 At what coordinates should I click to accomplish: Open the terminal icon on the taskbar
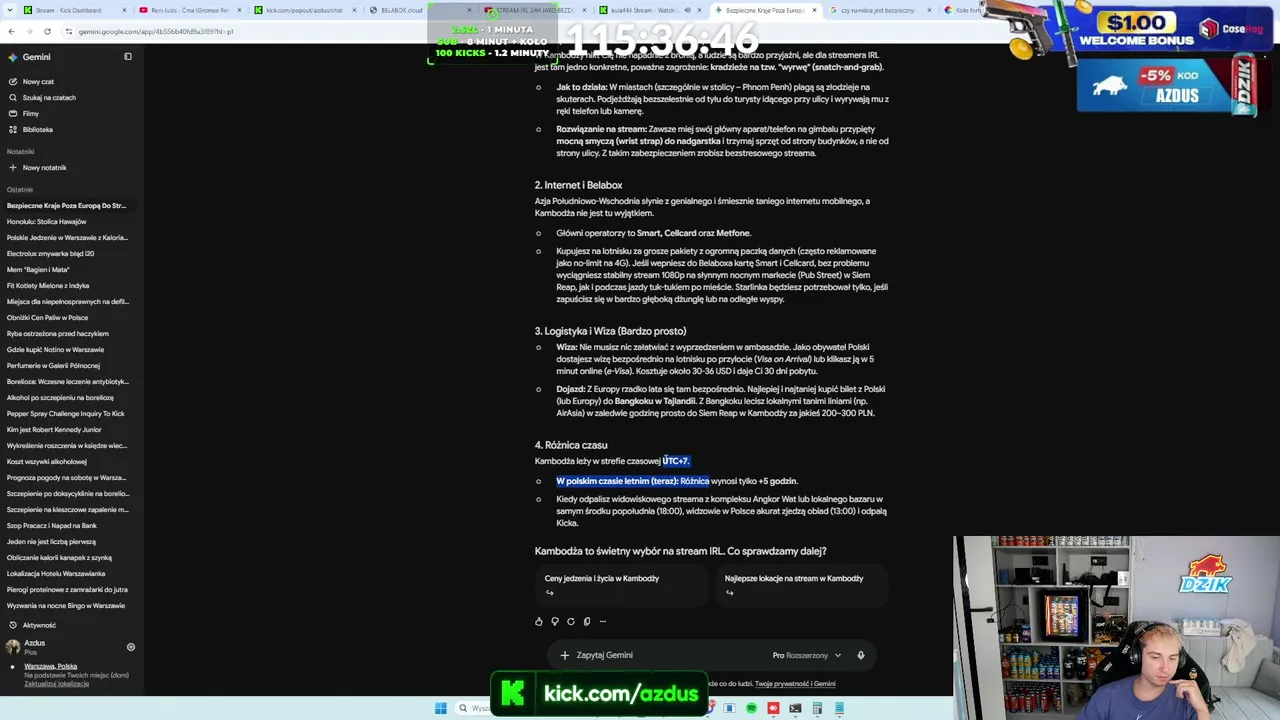click(795, 709)
